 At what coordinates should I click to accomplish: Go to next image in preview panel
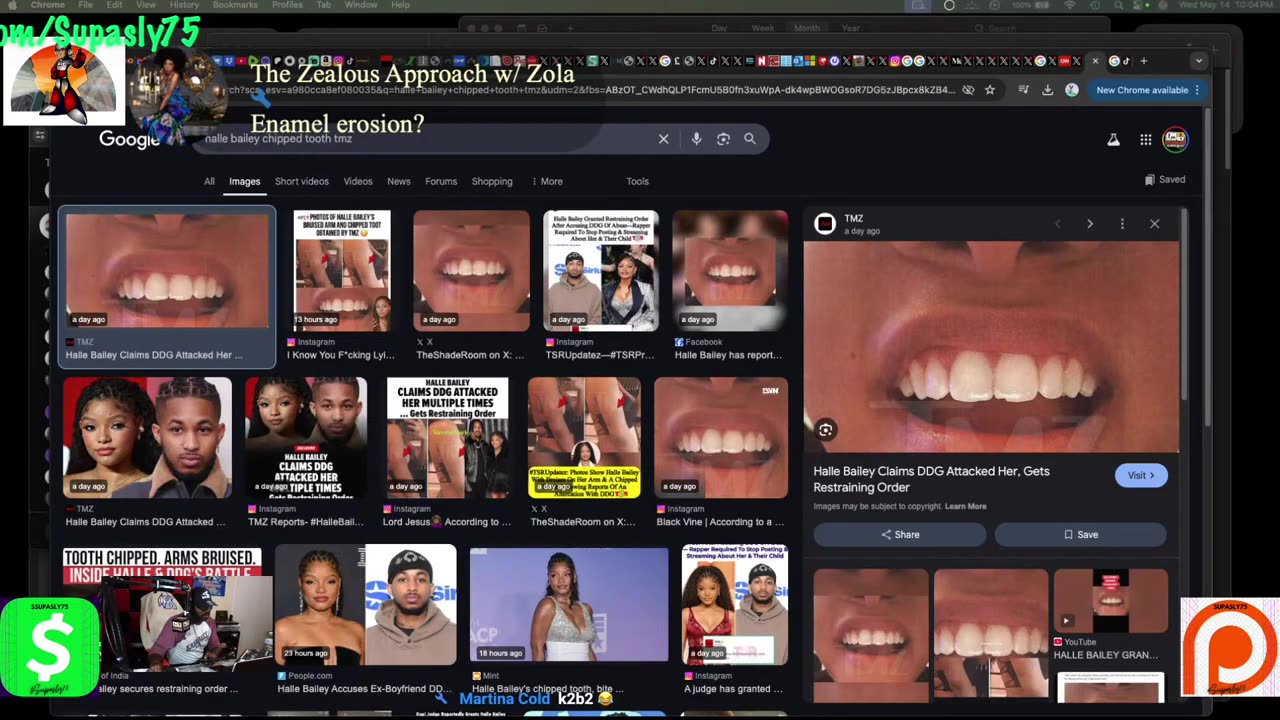click(1090, 224)
